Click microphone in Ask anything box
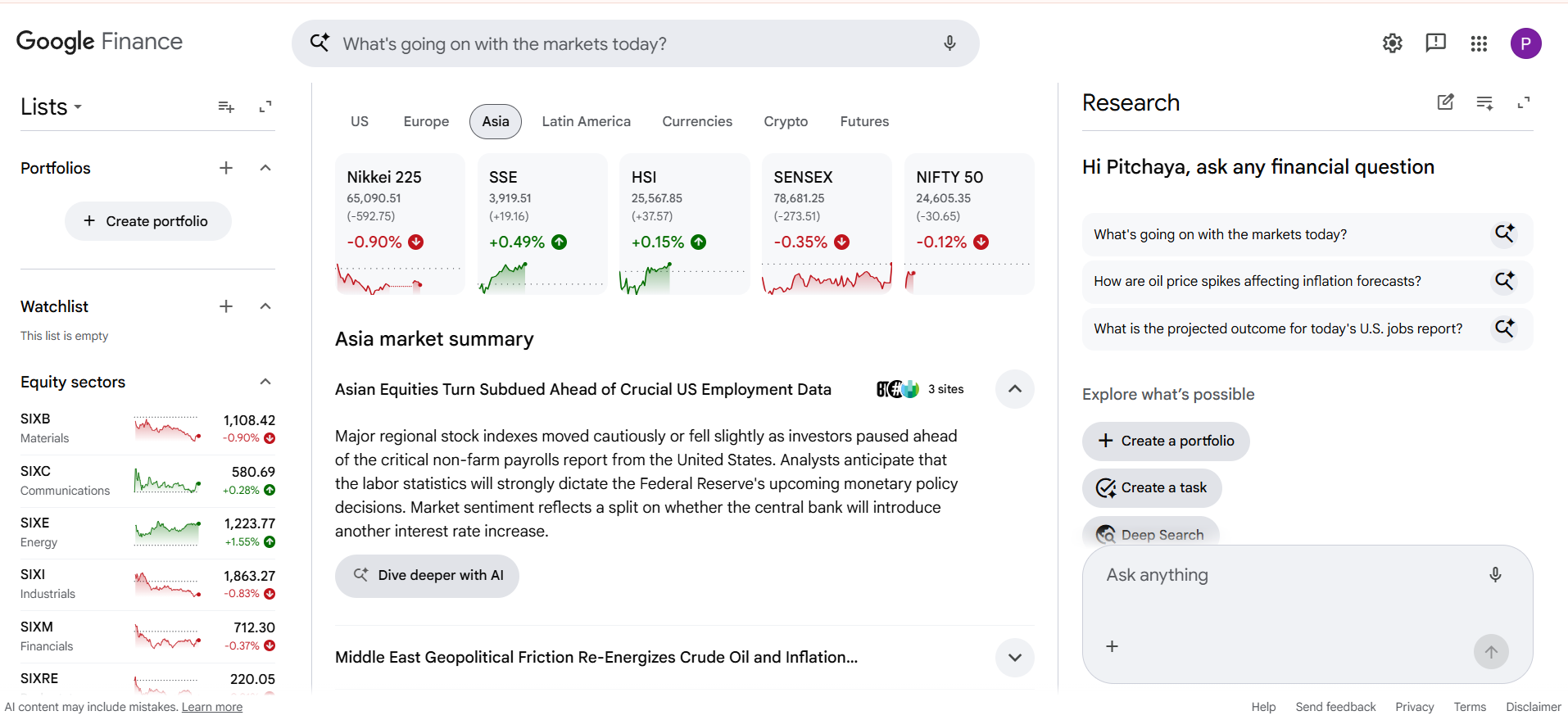1568x720 pixels. pyautogui.click(x=1495, y=575)
